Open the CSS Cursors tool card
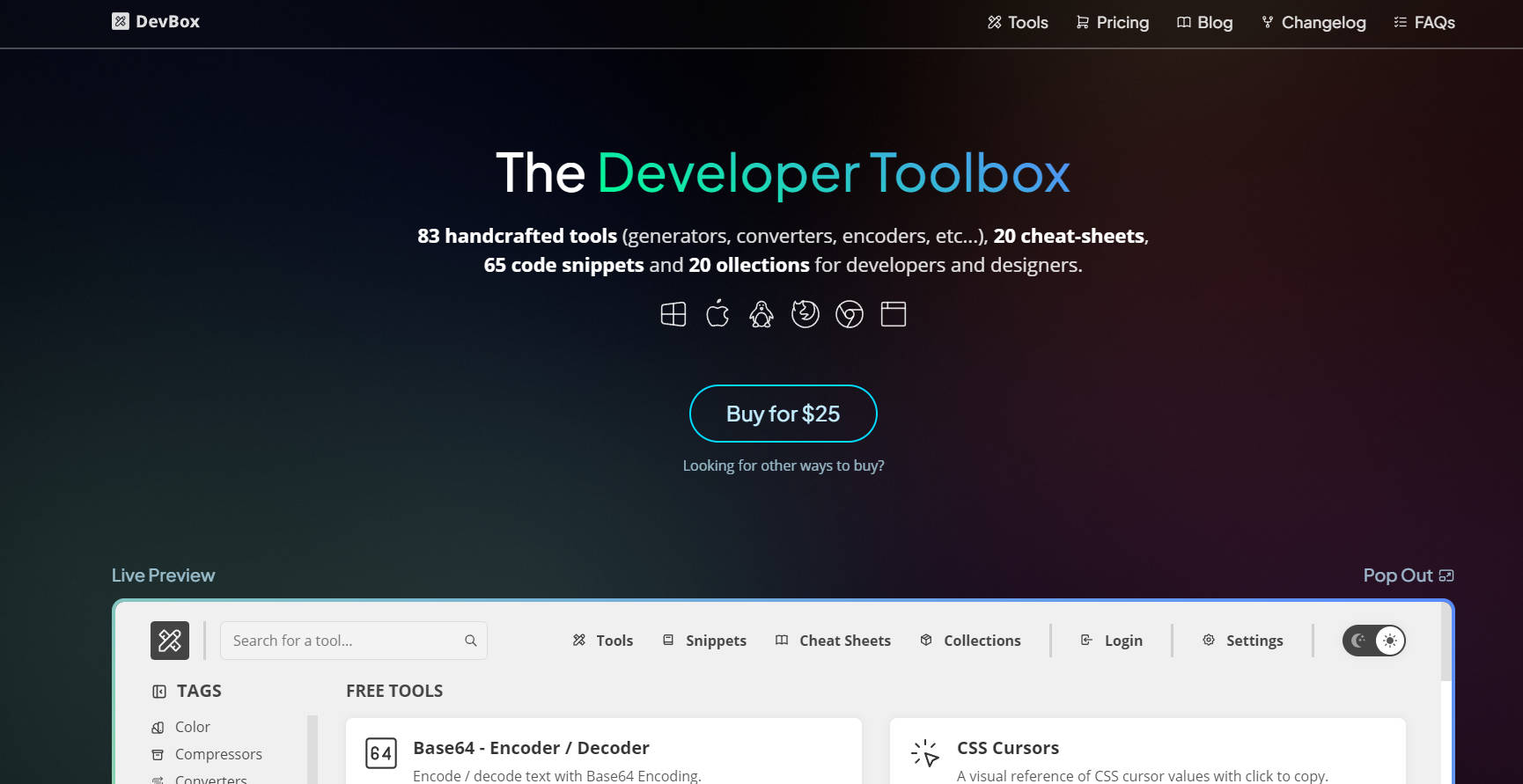 (1148, 751)
